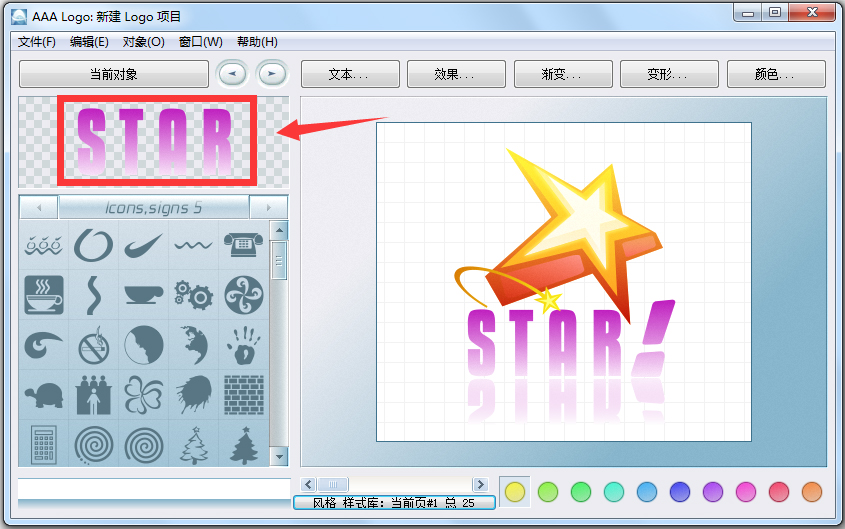Select the brick wall icon
The height and width of the screenshot is (529, 845).
[243, 395]
